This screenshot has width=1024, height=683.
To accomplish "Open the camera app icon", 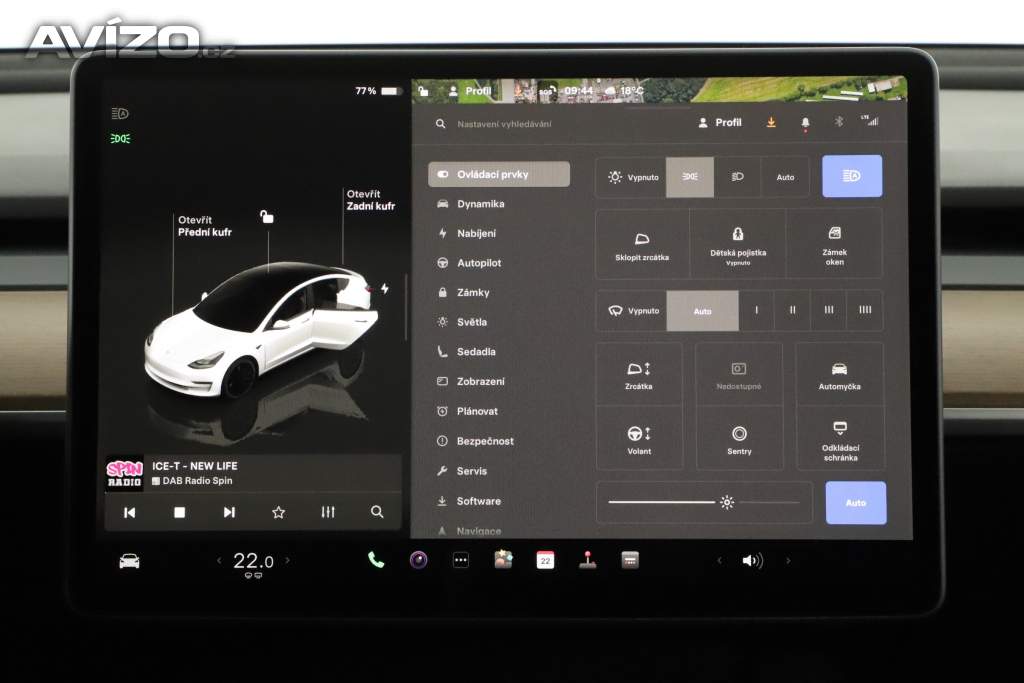I will 419,560.
